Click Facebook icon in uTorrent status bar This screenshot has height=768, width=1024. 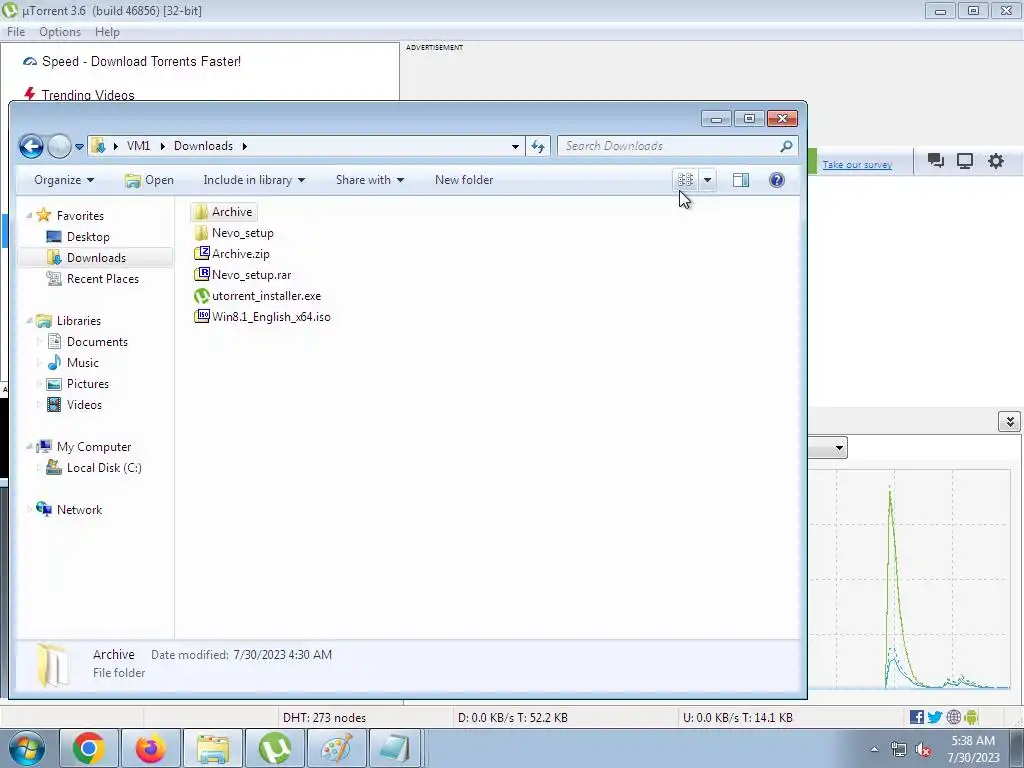point(917,718)
